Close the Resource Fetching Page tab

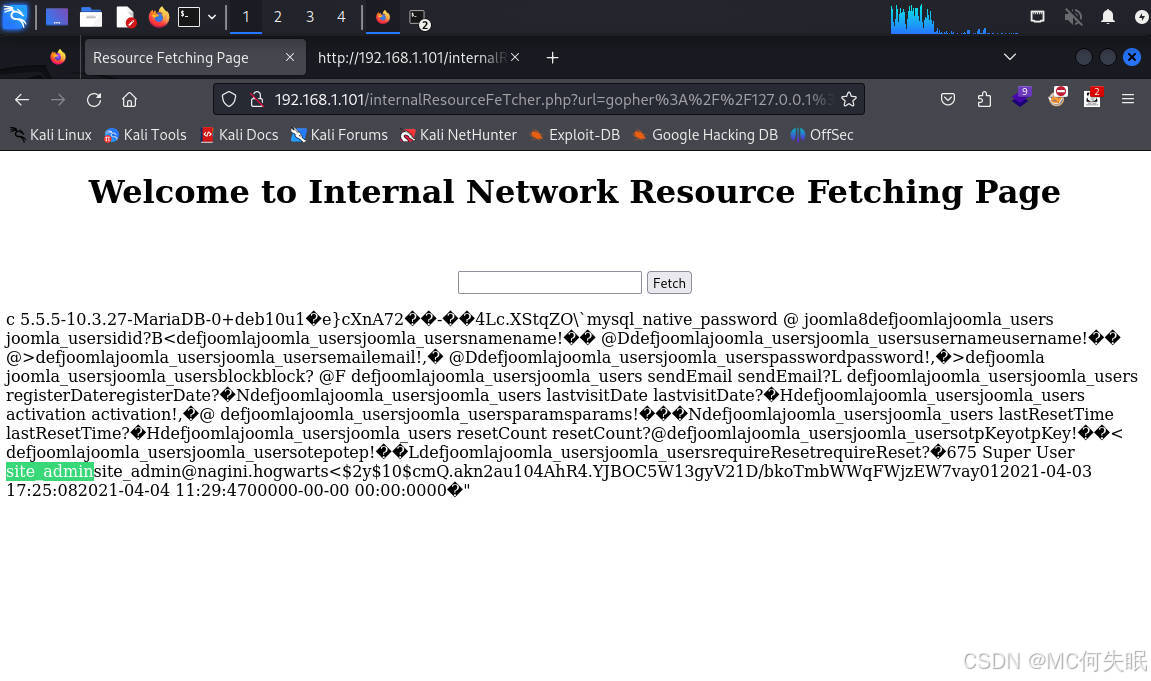pos(290,57)
